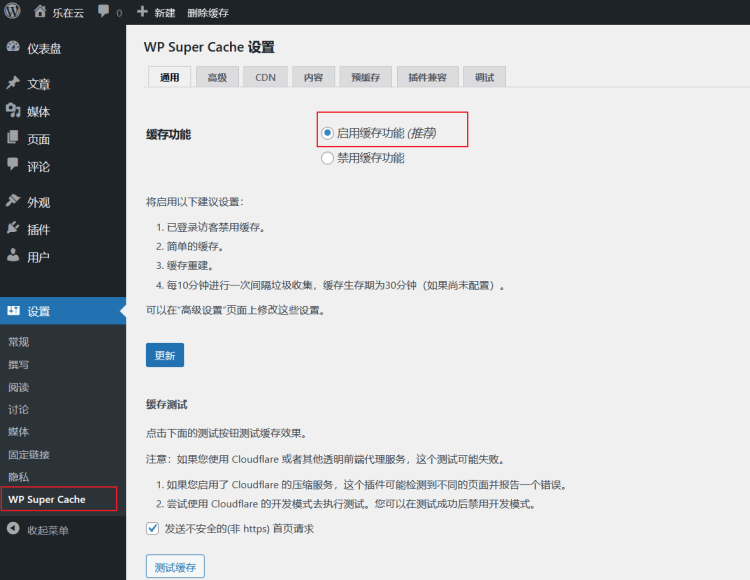The height and width of the screenshot is (580, 750).
Task: Click the 插件 plugin icon
Action: tap(13, 228)
